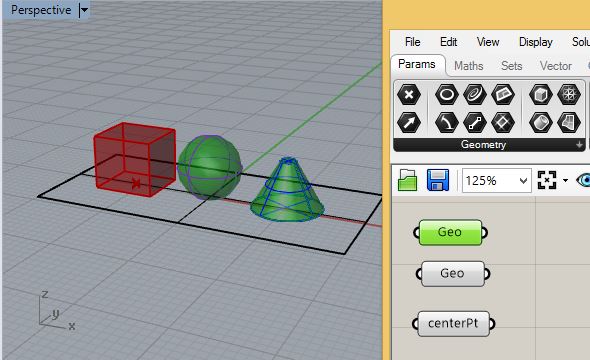The width and height of the screenshot is (590, 360).
Task: Switch to the Maths tab
Action: pyautogui.click(x=468, y=66)
